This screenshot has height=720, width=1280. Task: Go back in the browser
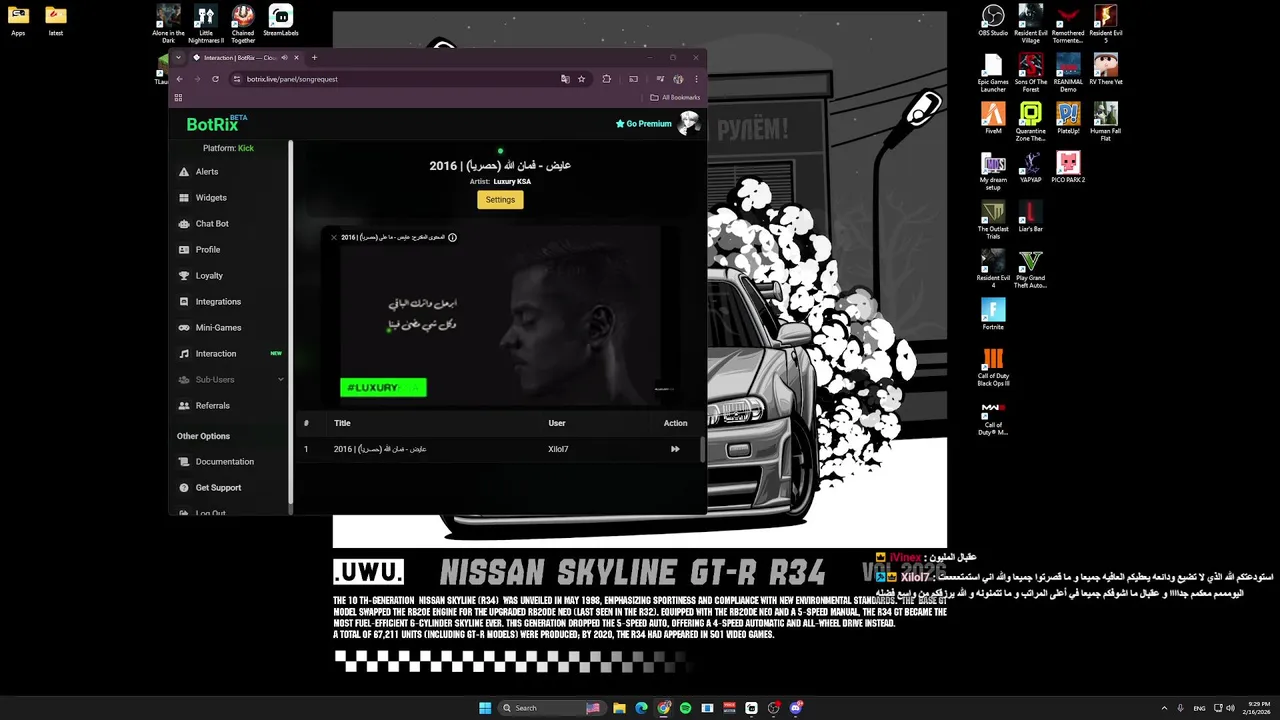(179, 79)
